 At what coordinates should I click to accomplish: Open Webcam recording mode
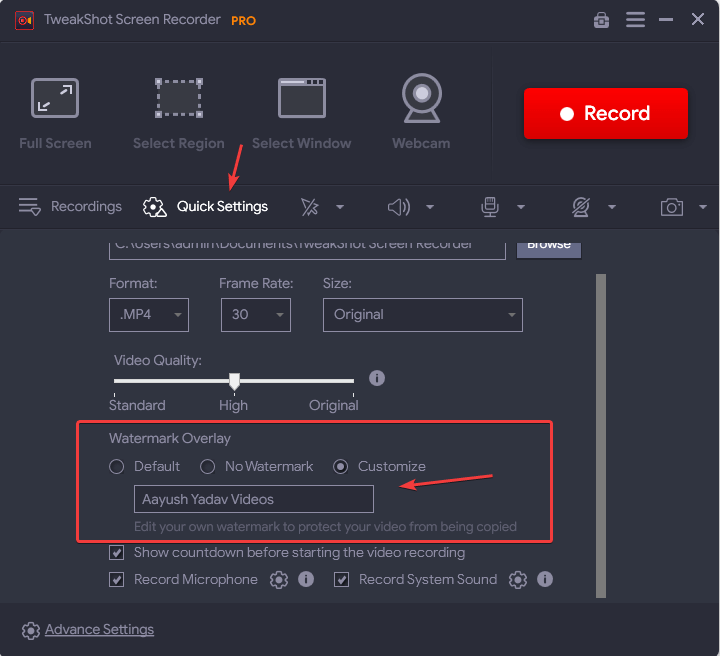(421, 112)
